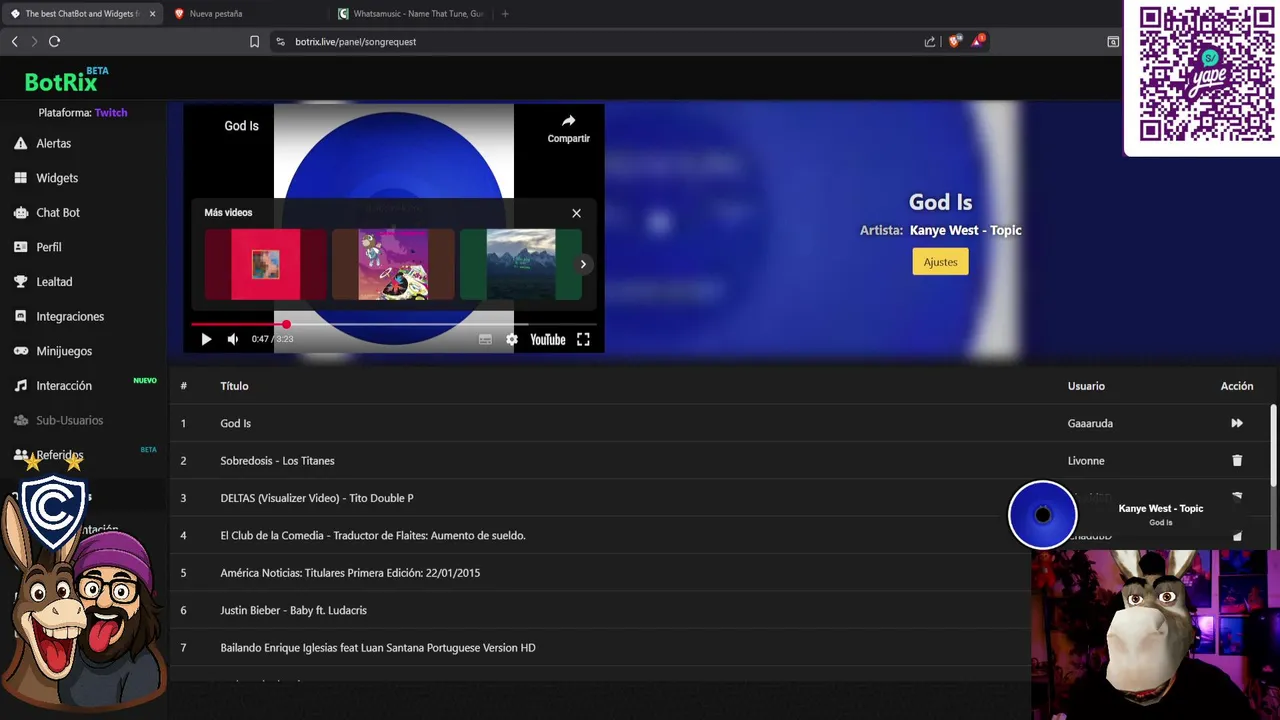The height and width of the screenshot is (720, 1280).
Task: Select the first red suggested video thumbnail
Action: point(266,264)
